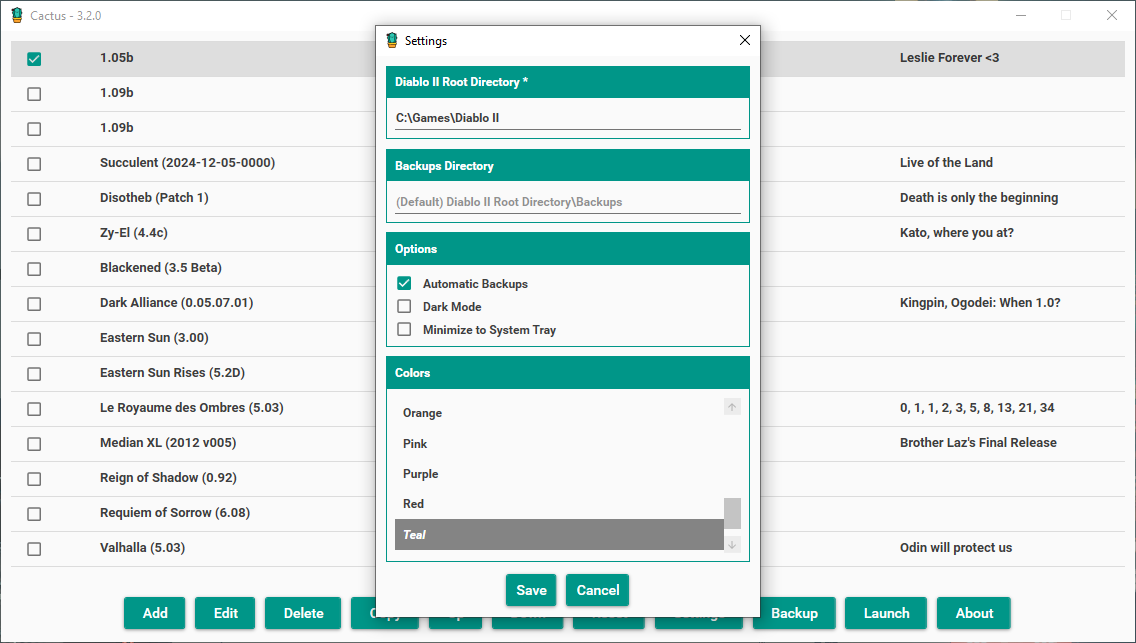
Task: Tick the Eastern Sun Rises (5.2D) checkbox
Action: pyautogui.click(x=34, y=374)
